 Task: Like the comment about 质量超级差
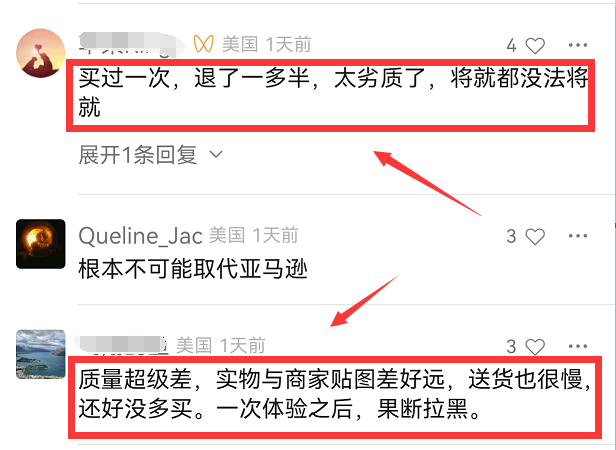535,347
